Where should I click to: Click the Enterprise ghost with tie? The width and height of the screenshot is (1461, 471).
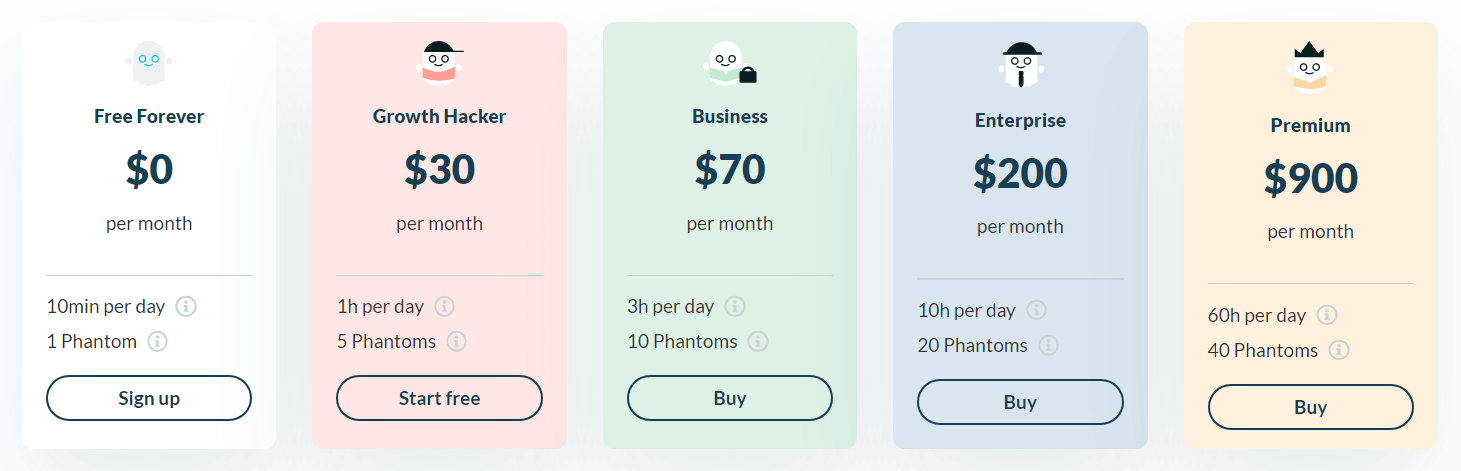pos(1020,65)
